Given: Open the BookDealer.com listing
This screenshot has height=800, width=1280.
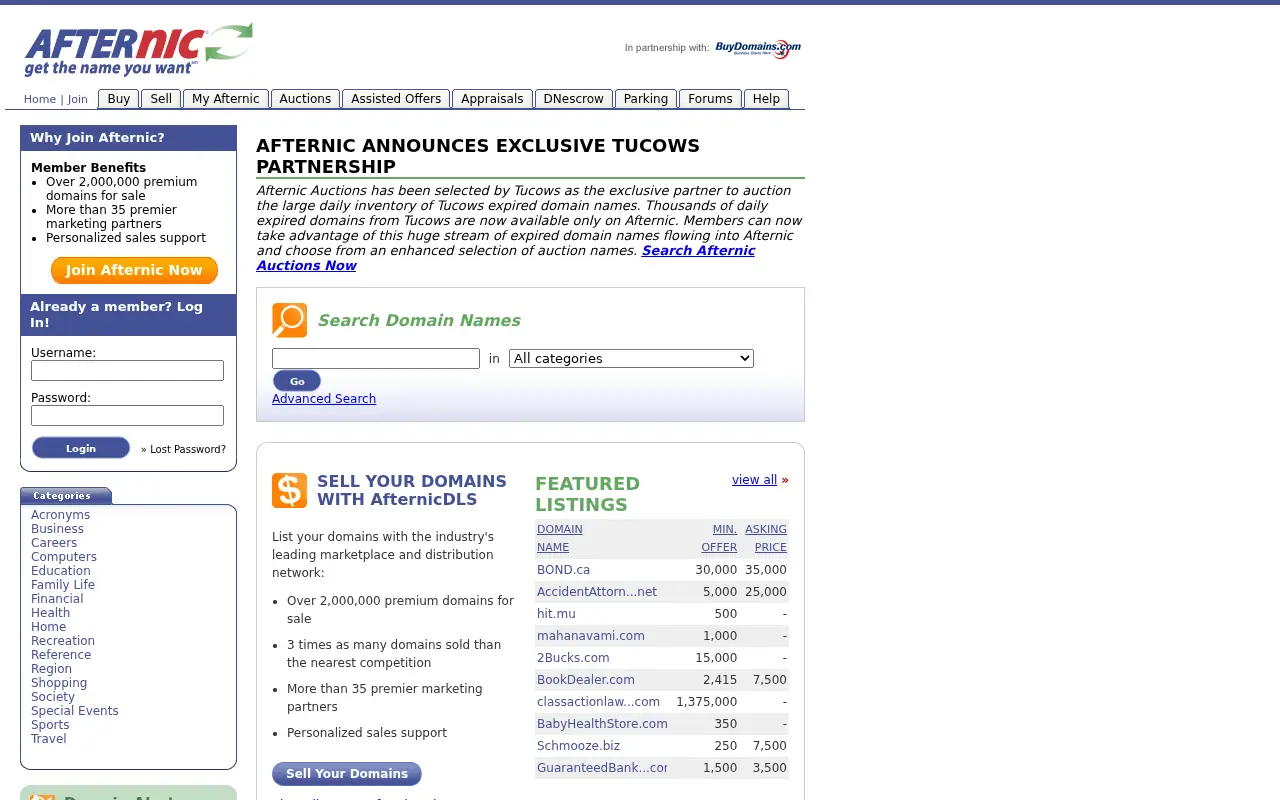Looking at the screenshot, I should pos(586,680).
